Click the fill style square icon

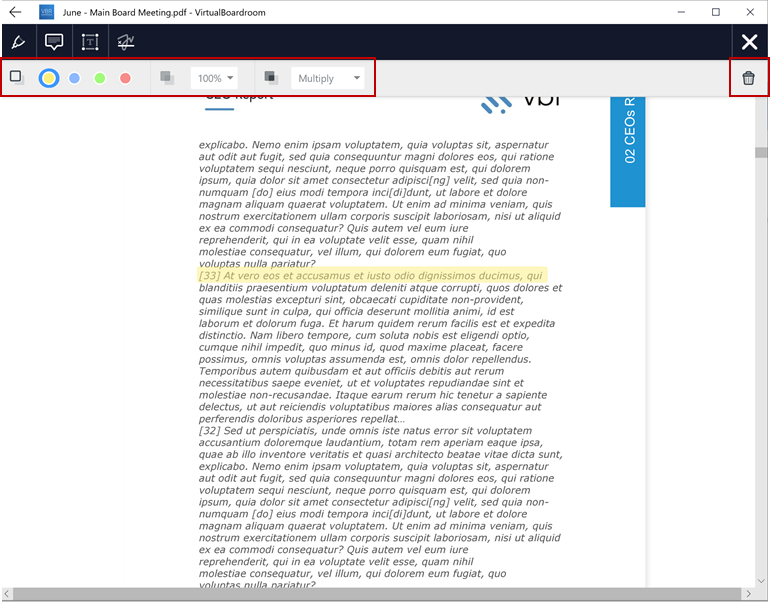[x=17, y=77]
